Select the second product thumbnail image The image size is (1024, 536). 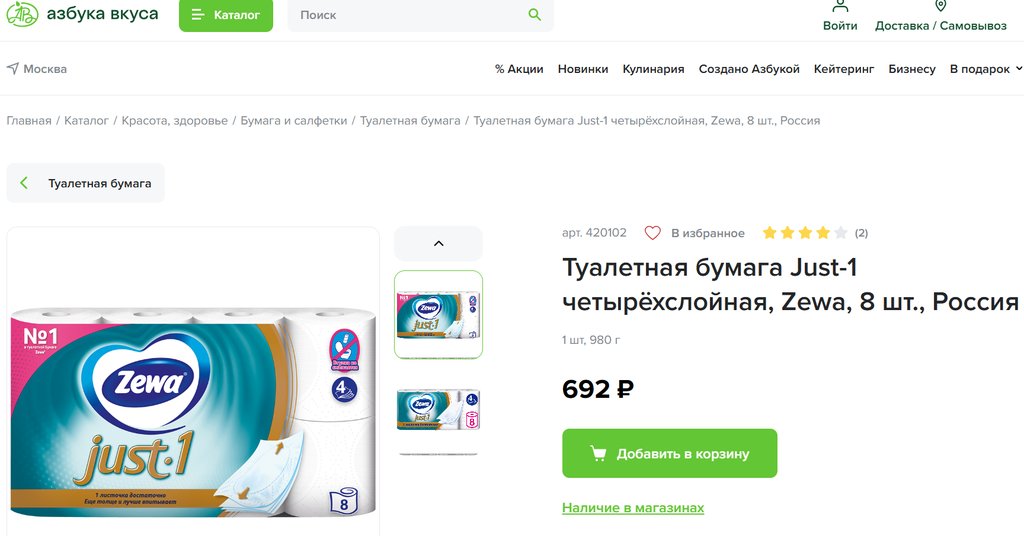coord(438,409)
